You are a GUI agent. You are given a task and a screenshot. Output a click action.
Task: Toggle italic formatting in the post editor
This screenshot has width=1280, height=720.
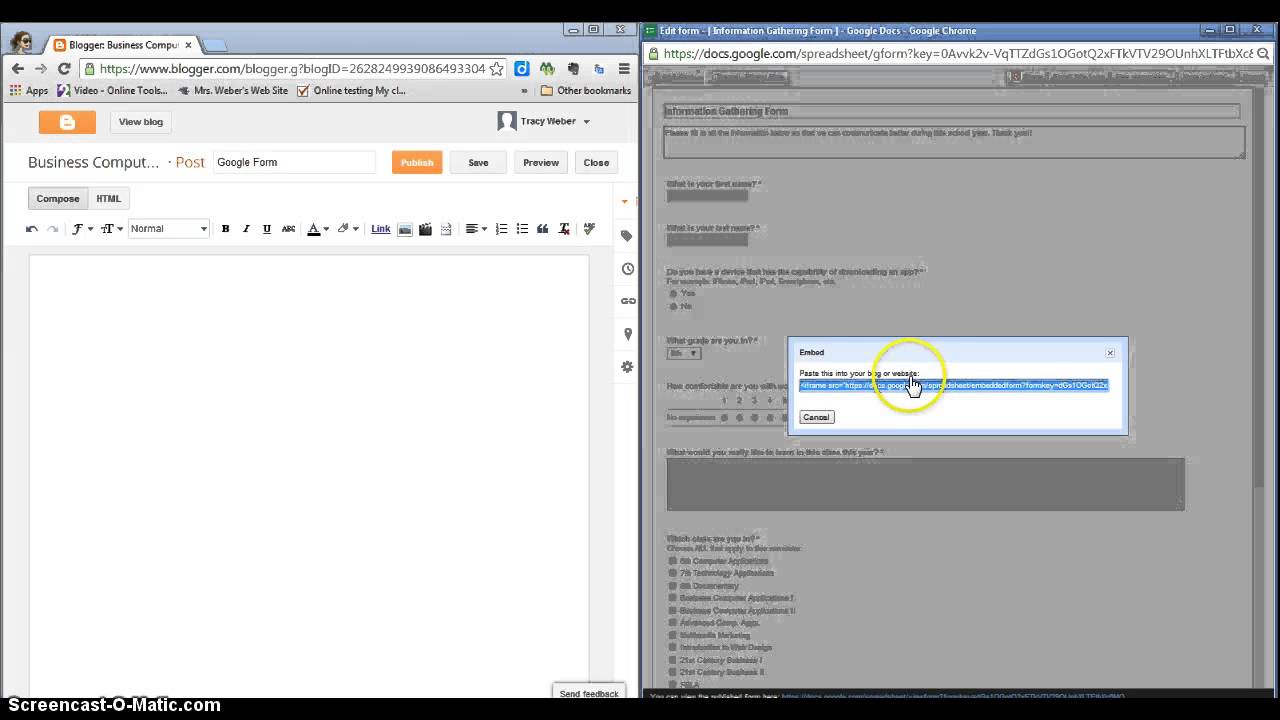click(x=246, y=229)
